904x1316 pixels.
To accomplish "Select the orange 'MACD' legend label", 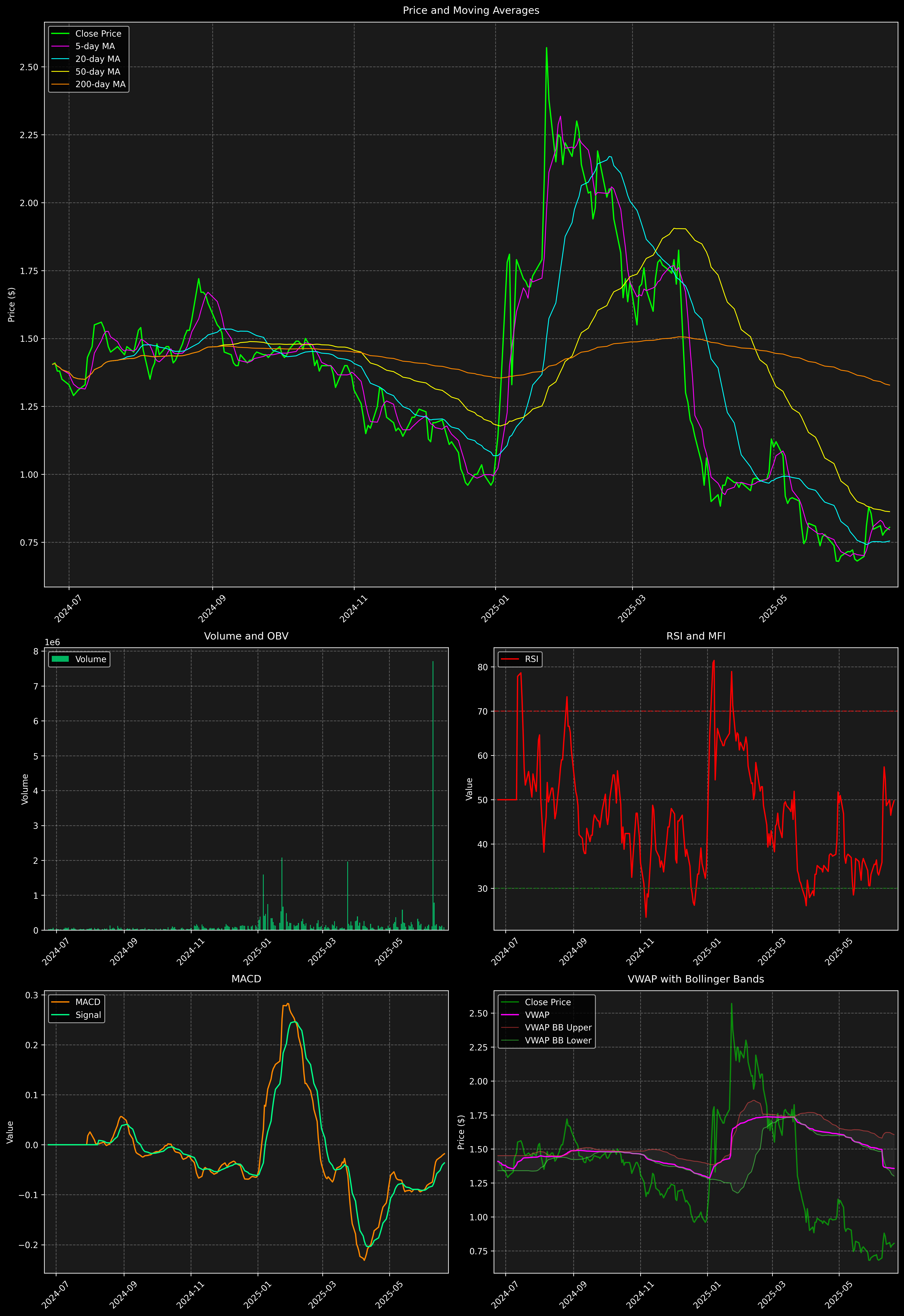I will tap(88, 1002).
